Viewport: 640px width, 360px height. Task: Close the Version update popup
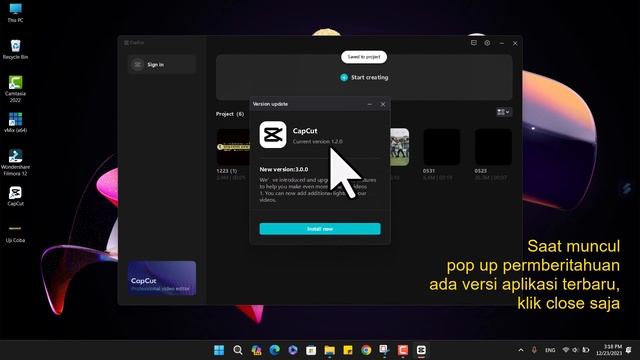(x=383, y=104)
